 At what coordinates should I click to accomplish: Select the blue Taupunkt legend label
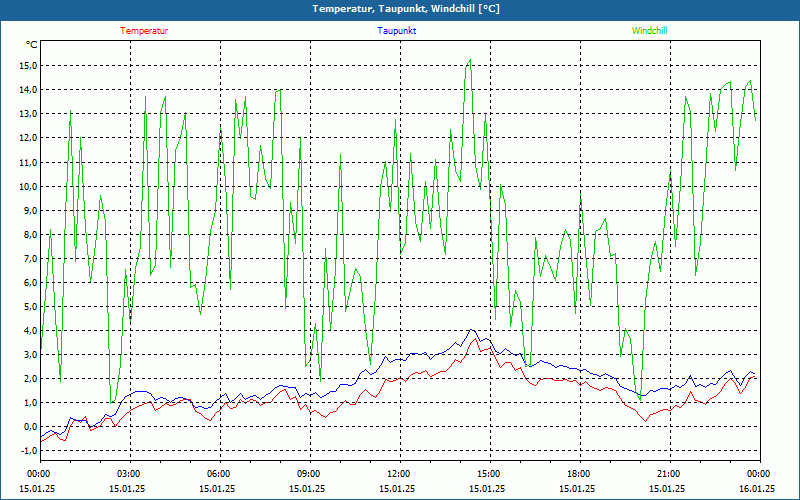click(x=397, y=30)
